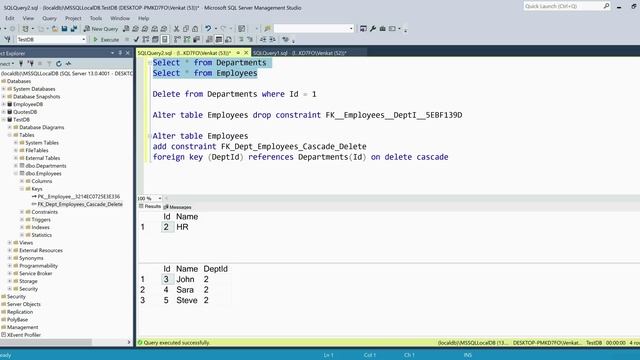640x360 pixels.
Task: Open the Query menu
Action: coord(49,18)
